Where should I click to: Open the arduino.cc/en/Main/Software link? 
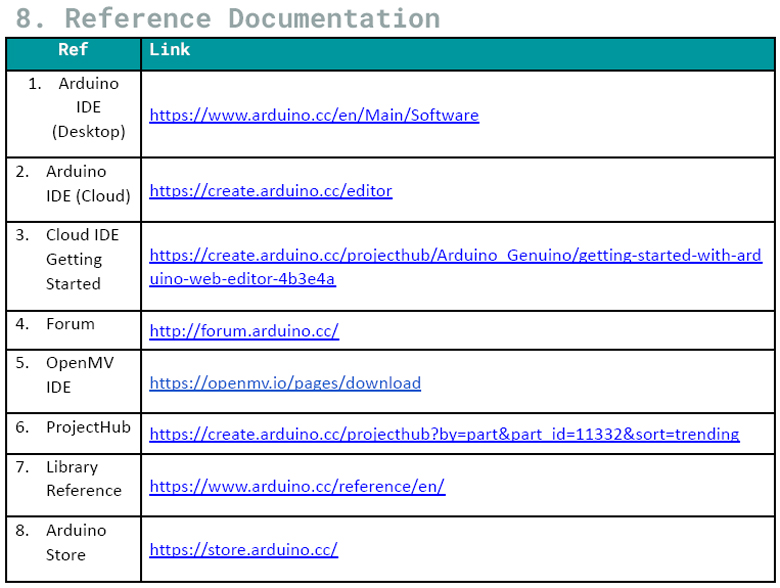click(314, 115)
